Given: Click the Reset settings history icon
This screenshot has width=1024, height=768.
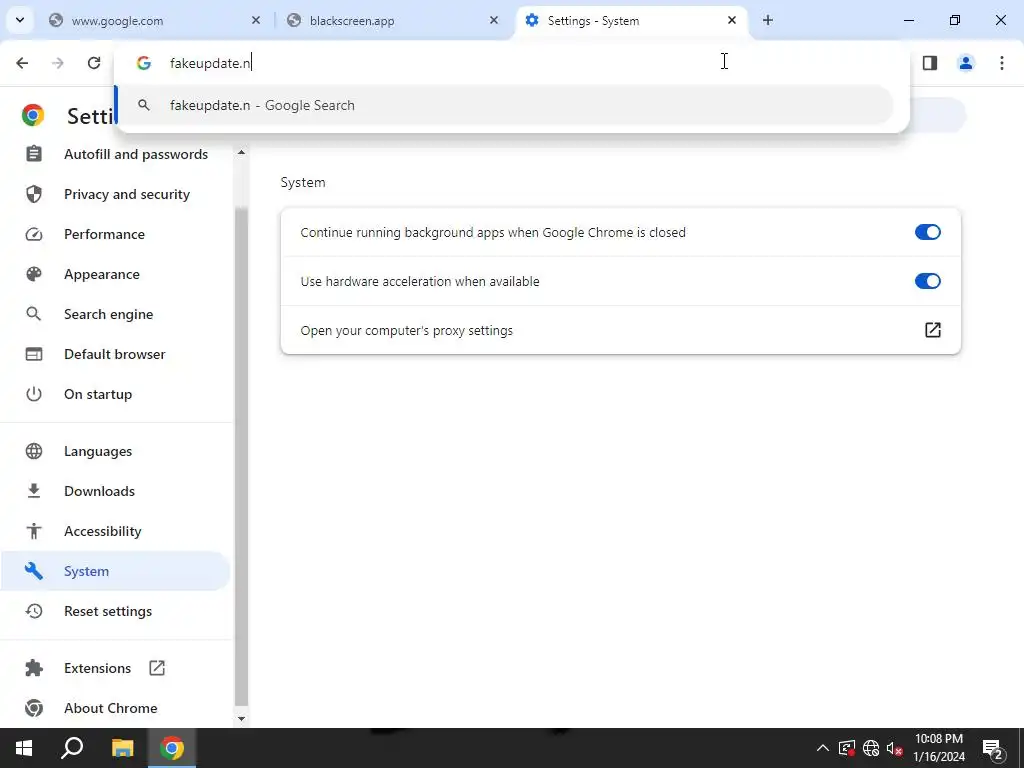Looking at the screenshot, I should (x=34, y=611).
